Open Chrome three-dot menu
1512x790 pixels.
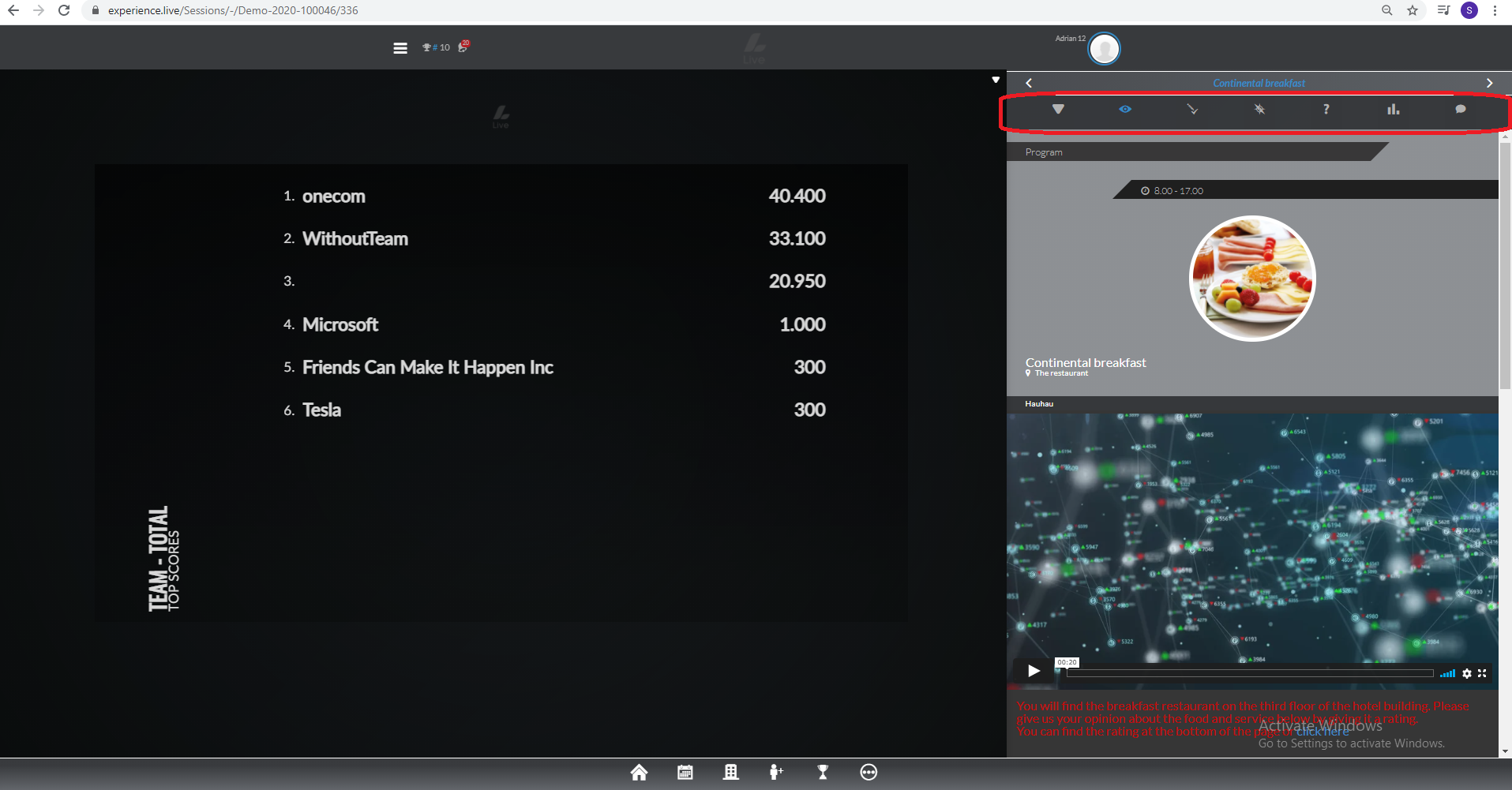pos(1495,10)
